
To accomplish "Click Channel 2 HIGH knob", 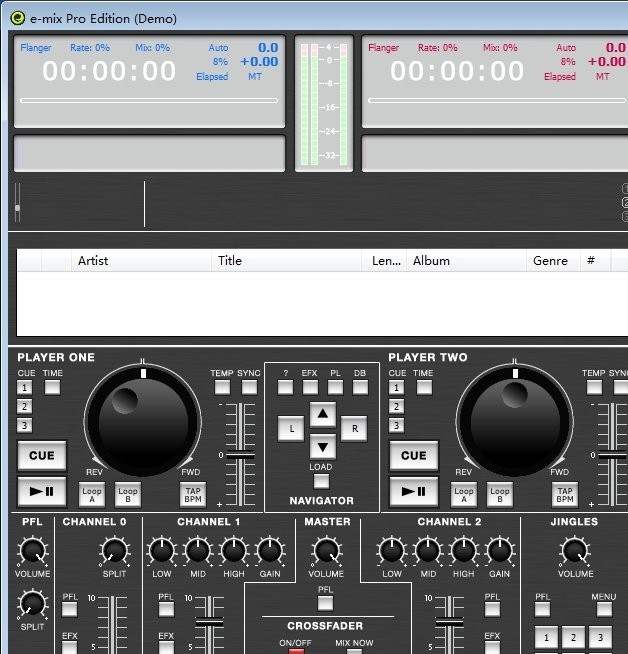I will point(464,551).
